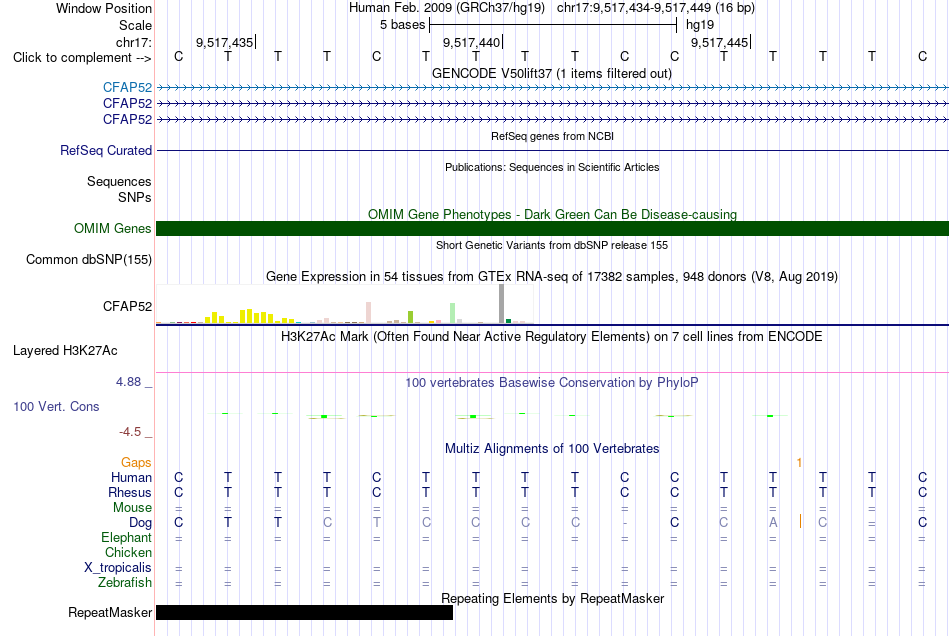Select the Mouse alignment row label

click(132, 508)
